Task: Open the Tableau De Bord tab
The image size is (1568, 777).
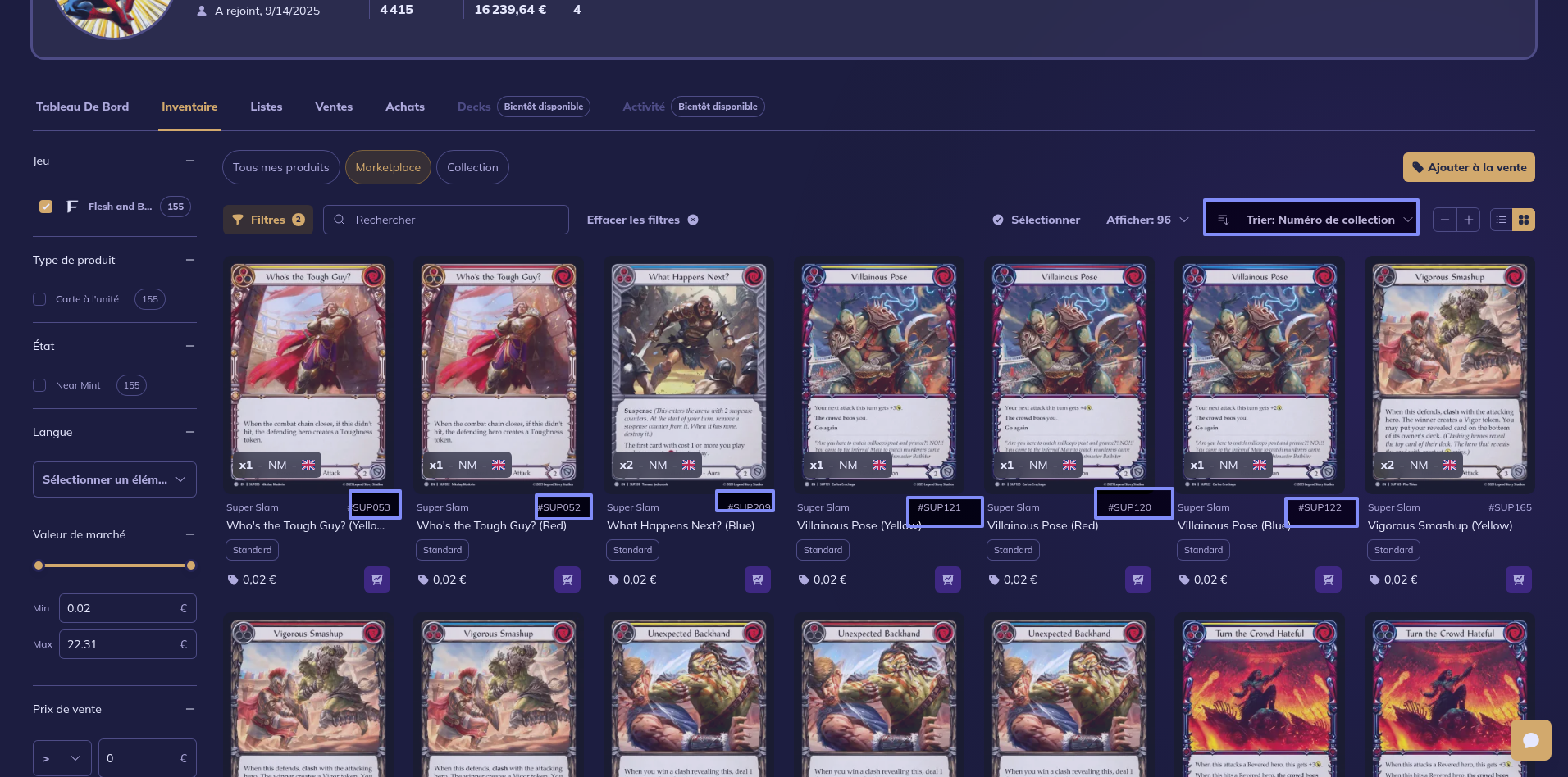Action: pos(82,107)
